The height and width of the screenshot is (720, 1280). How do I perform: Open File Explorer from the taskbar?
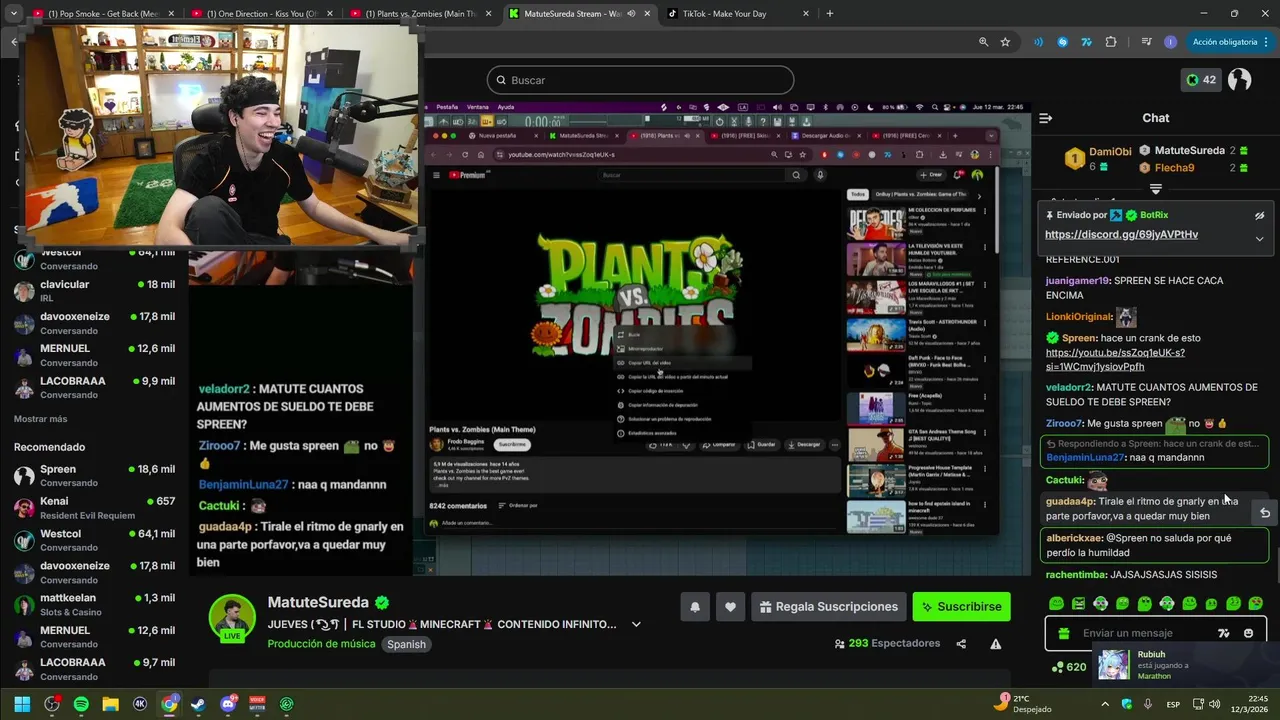(x=110, y=704)
